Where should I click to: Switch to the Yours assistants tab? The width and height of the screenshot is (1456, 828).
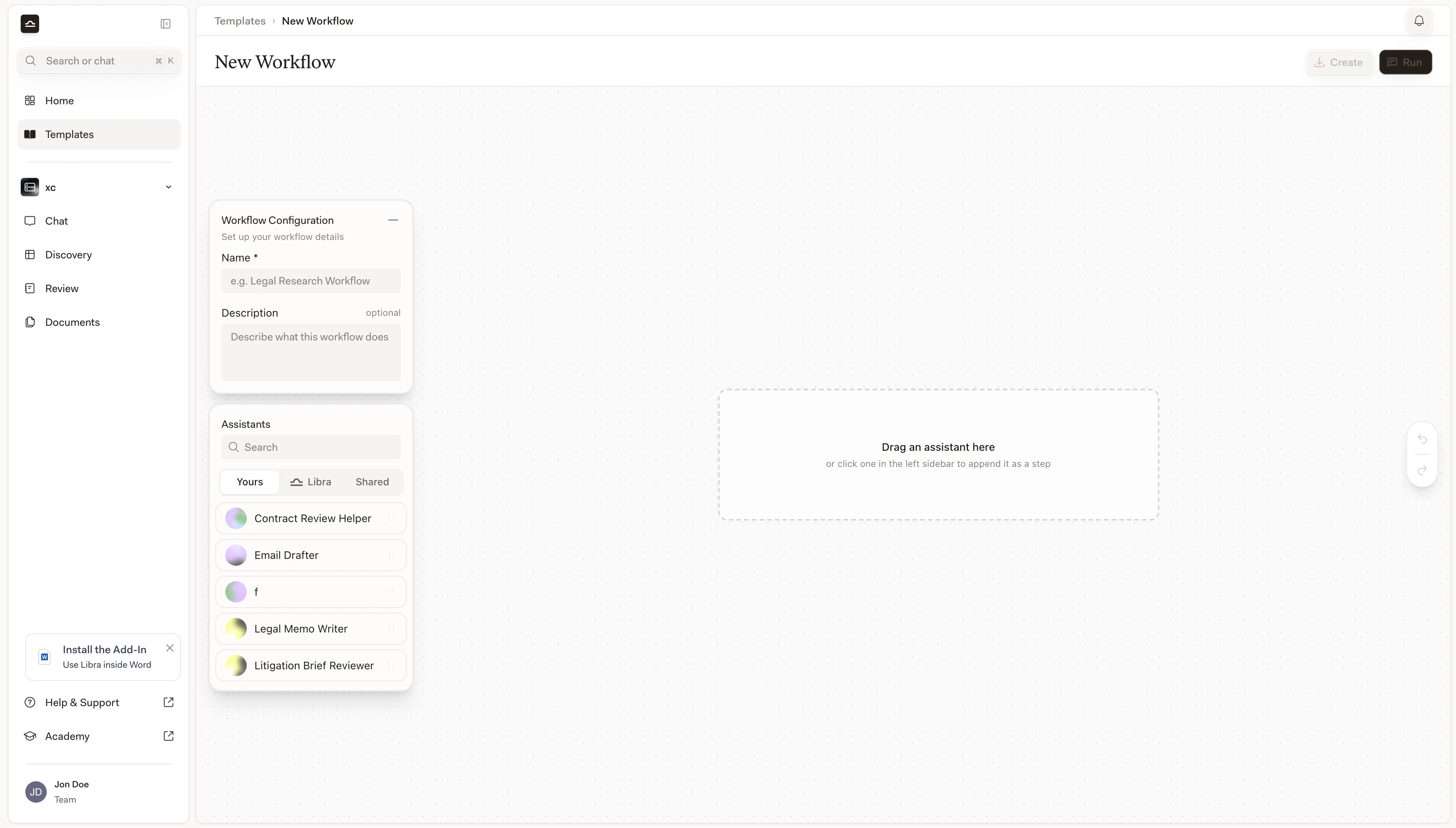tap(249, 482)
